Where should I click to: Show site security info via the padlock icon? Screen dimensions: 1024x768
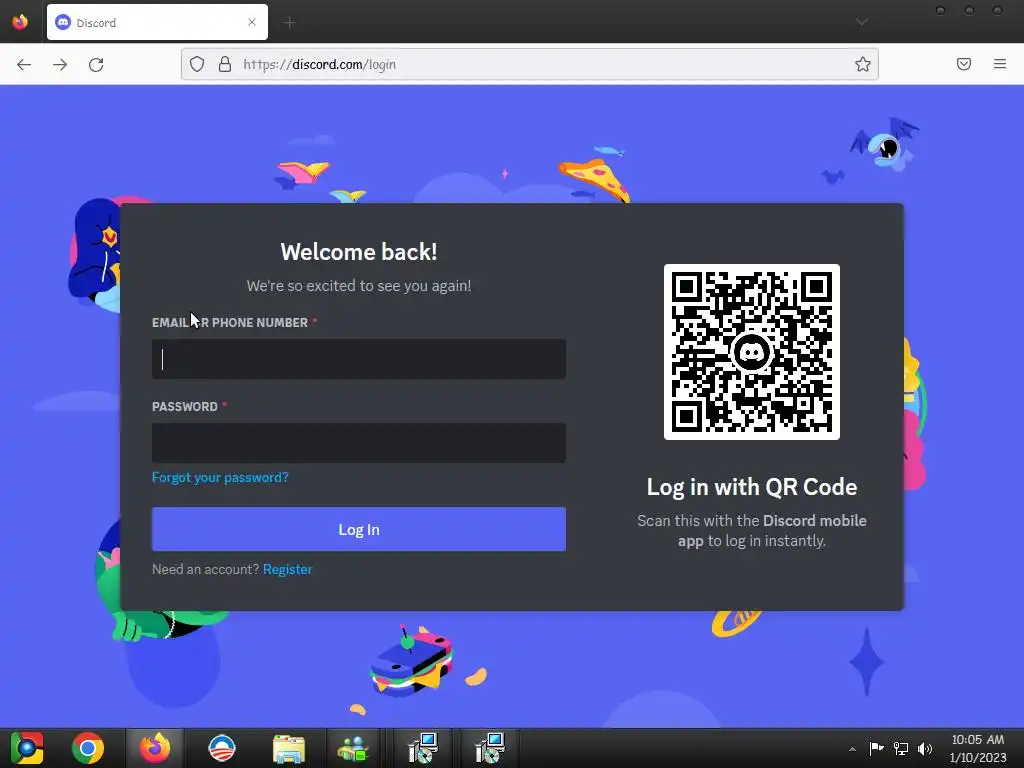coord(225,64)
